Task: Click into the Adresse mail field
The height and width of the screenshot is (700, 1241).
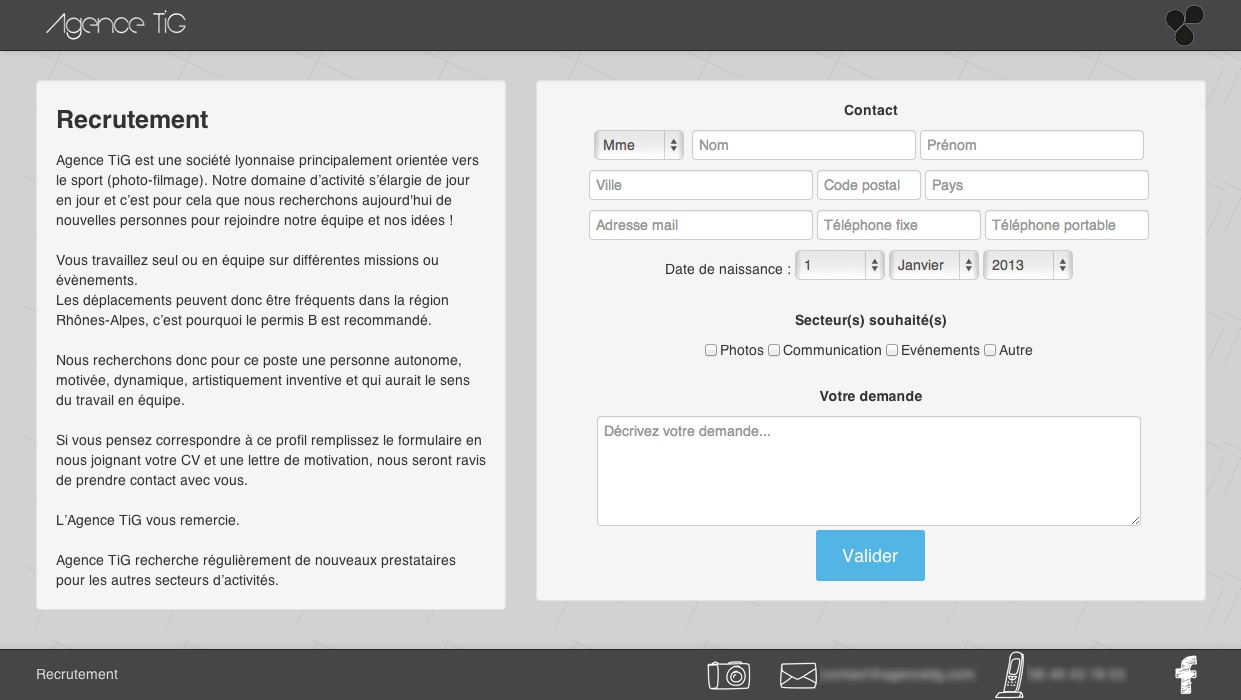Action: (x=700, y=225)
